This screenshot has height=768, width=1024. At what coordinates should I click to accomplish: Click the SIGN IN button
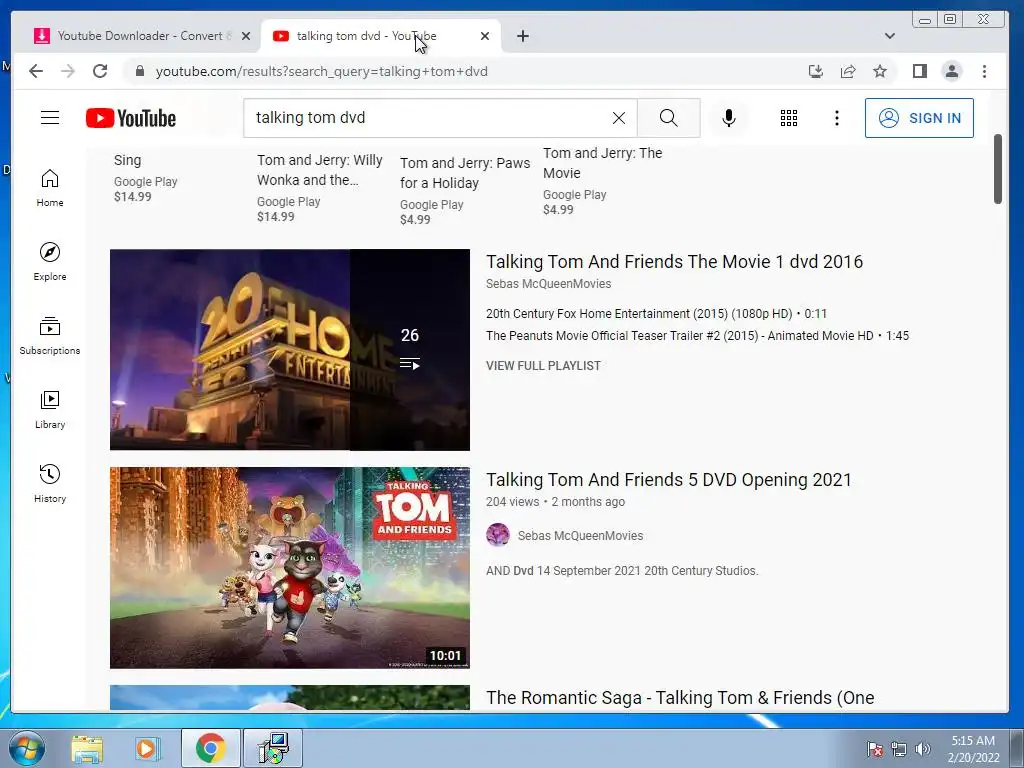coord(919,118)
